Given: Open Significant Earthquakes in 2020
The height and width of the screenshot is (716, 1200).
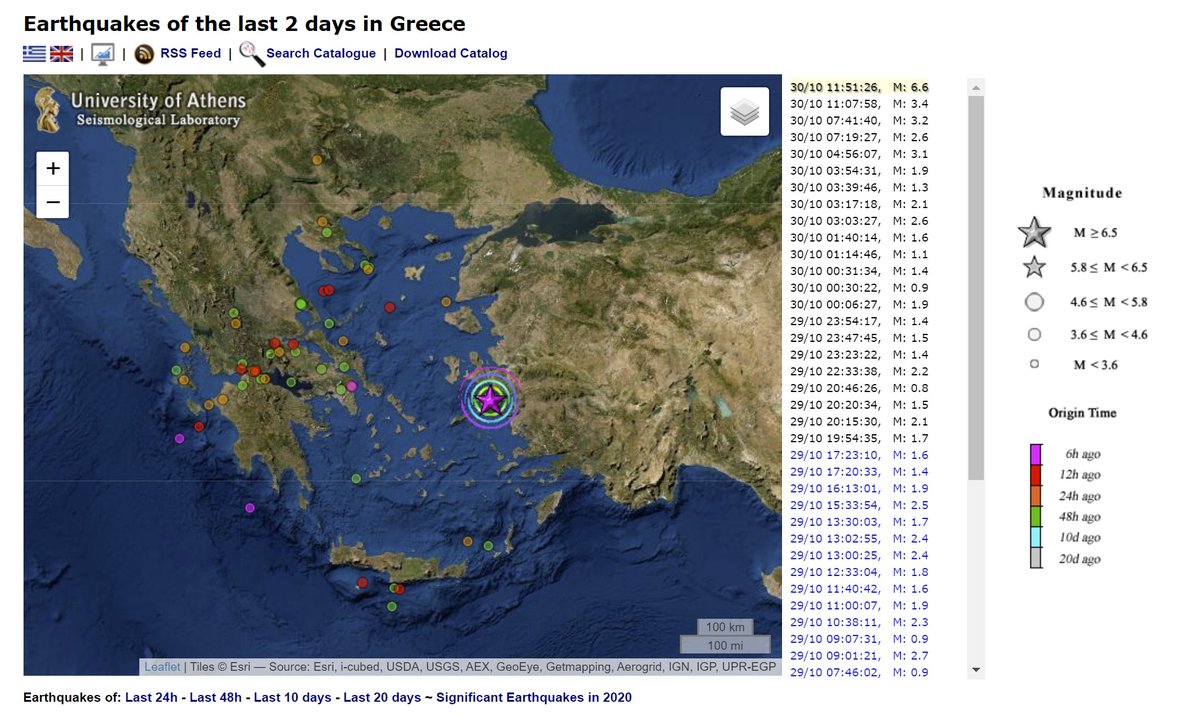Looking at the screenshot, I should coord(534,697).
